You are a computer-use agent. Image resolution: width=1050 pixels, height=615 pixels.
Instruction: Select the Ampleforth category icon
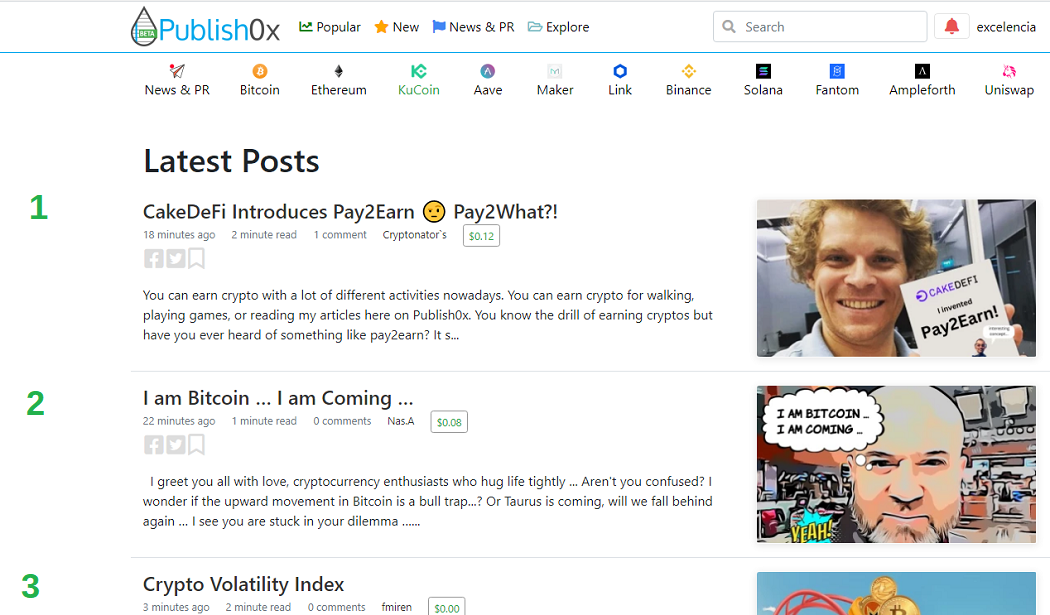click(x=922, y=71)
